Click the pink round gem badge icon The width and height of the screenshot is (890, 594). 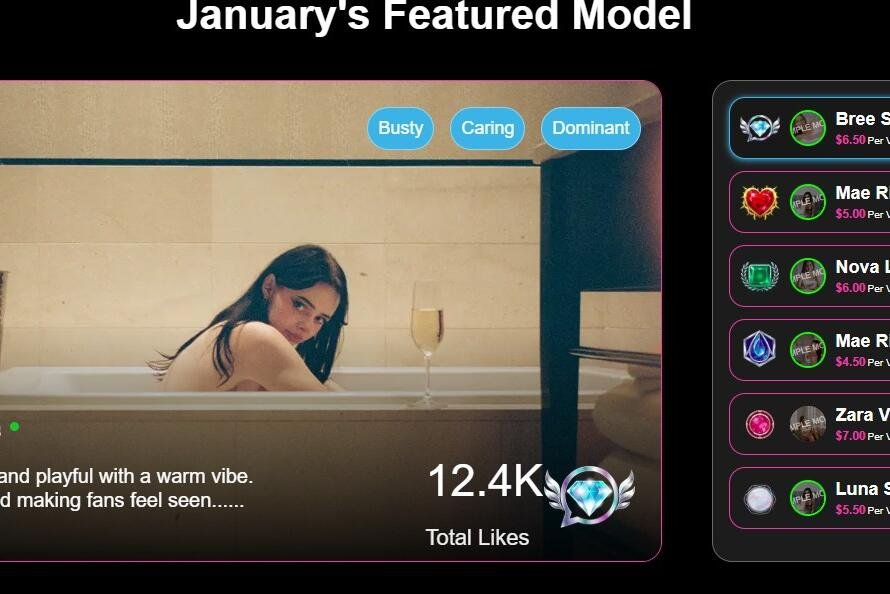click(x=759, y=424)
